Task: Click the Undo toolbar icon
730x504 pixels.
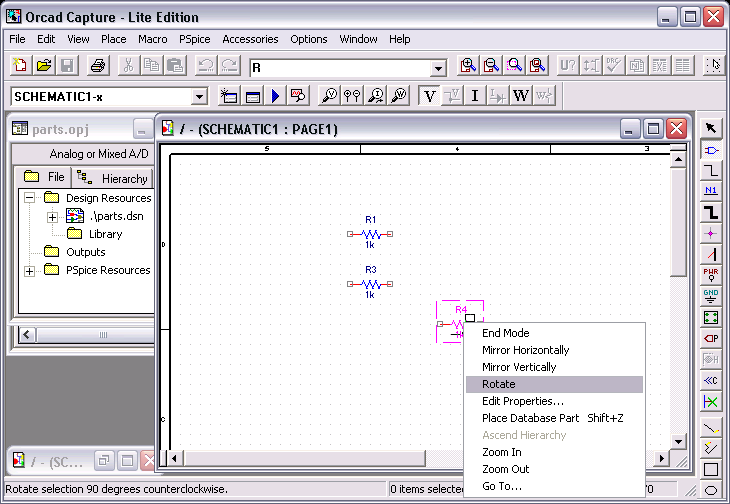Action: pyautogui.click(x=206, y=66)
